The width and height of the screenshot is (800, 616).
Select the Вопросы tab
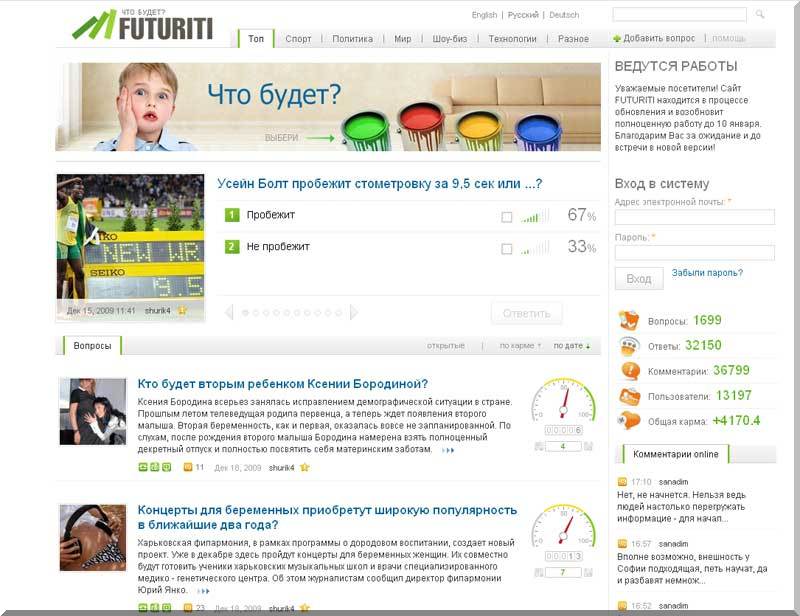(92, 346)
